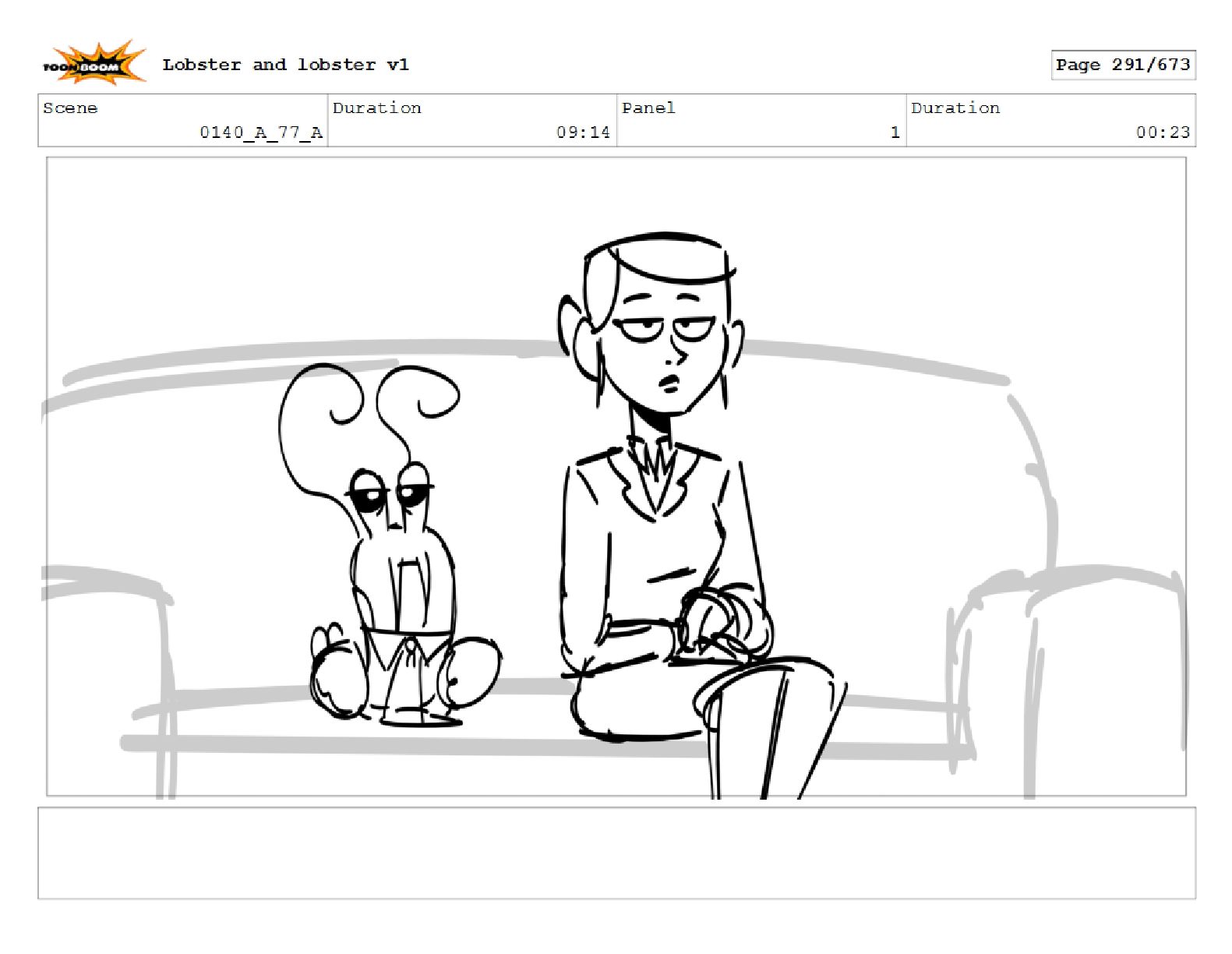Screen dimensions: 1232x954
Task: Select the title text 'Lobster and lobster v1'
Action: tap(285, 65)
